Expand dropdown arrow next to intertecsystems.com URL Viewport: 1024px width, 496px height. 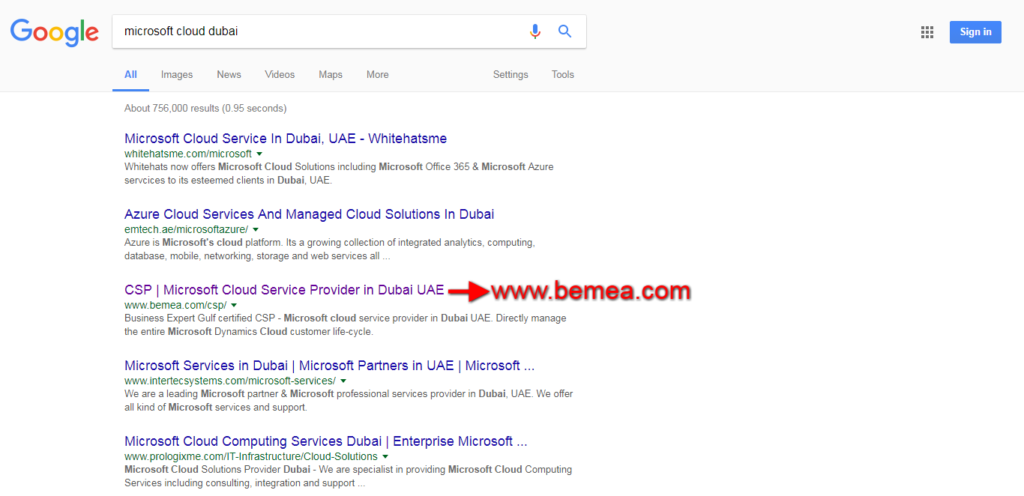tap(343, 381)
